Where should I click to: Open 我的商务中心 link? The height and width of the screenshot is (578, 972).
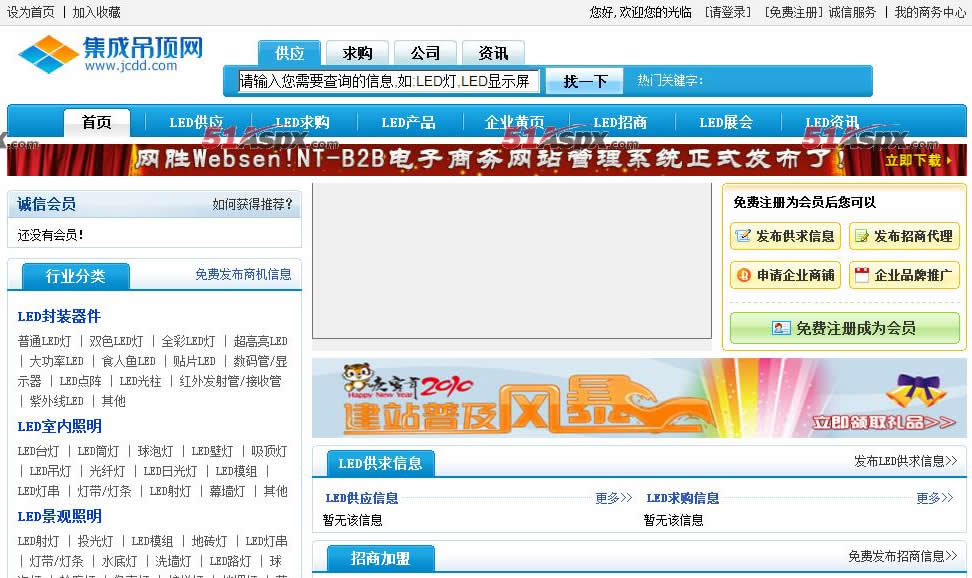(930, 12)
